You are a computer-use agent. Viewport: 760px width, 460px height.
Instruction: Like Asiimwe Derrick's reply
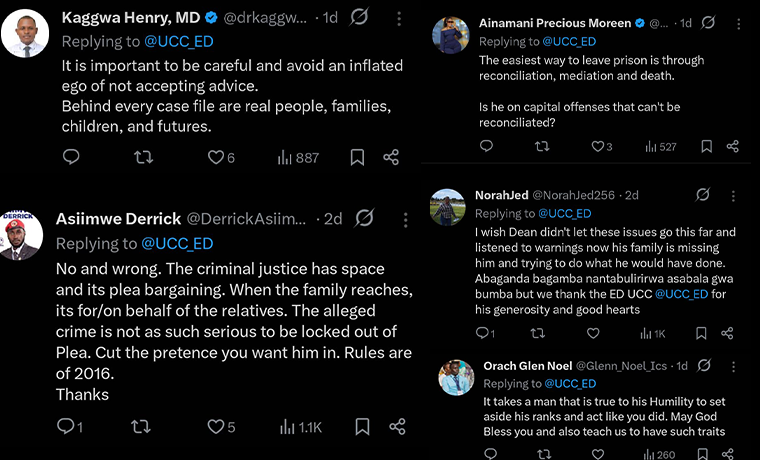tap(215, 427)
